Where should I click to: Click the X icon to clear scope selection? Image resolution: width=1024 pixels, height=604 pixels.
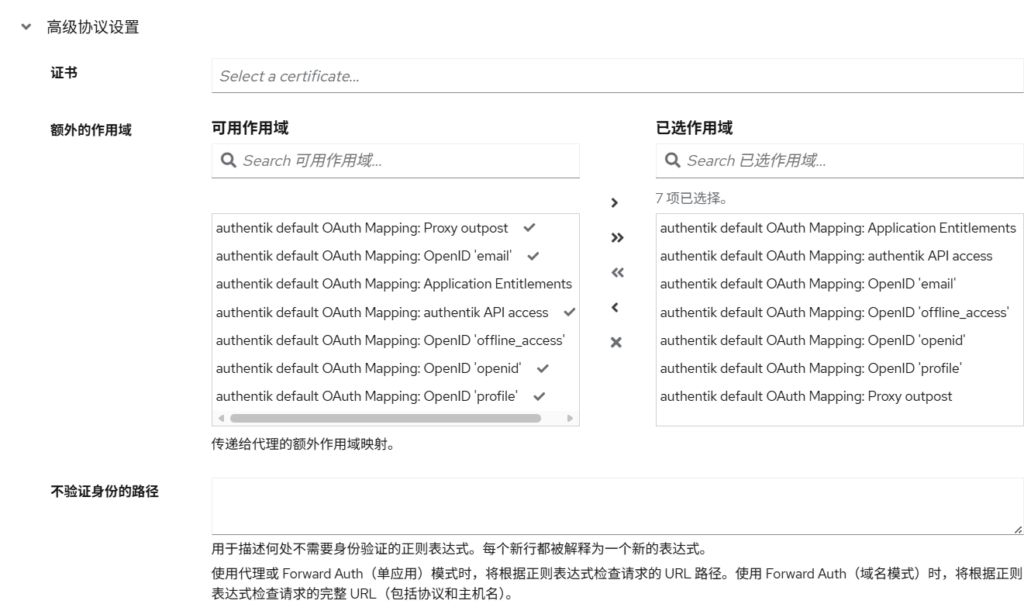[x=617, y=342]
